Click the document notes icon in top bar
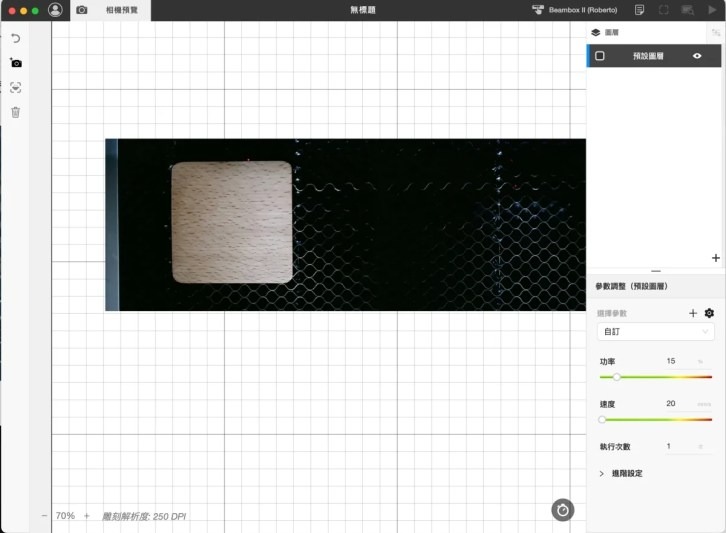The width and height of the screenshot is (726, 533). pyautogui.click(x=639, y=10)
